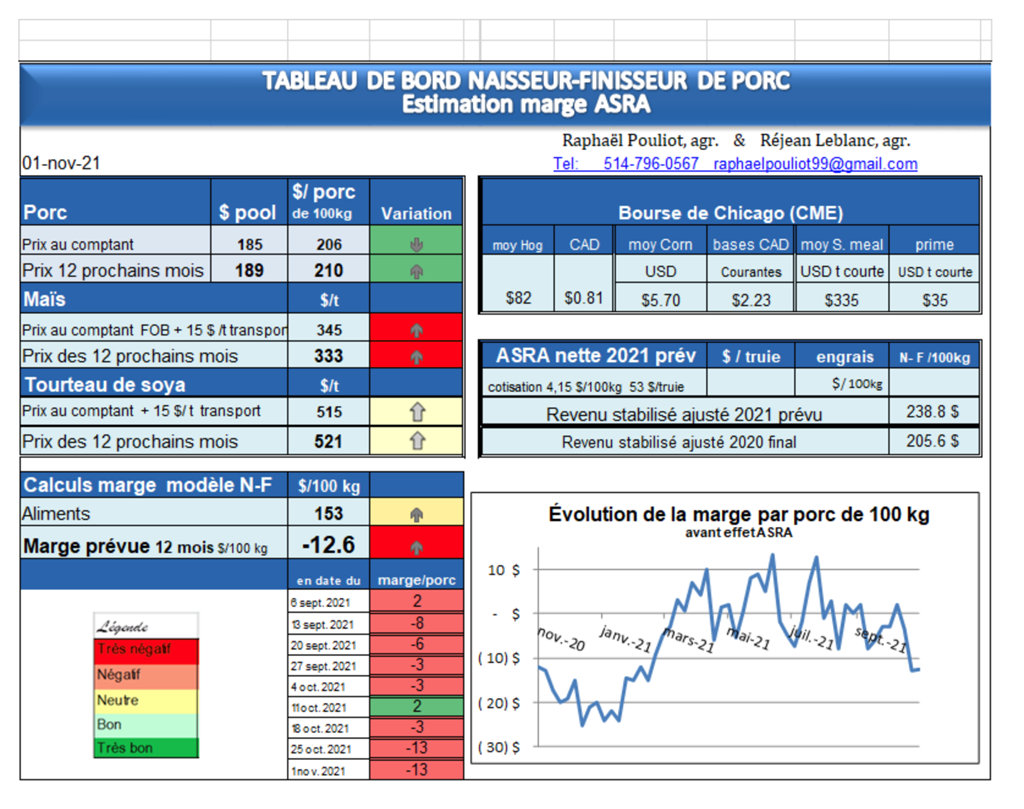Viewport: 1024px width, 809px height.
Task: Click the Bourse de Chicago (CME) header
Action: pyautogui.click(x=730, y=213)
